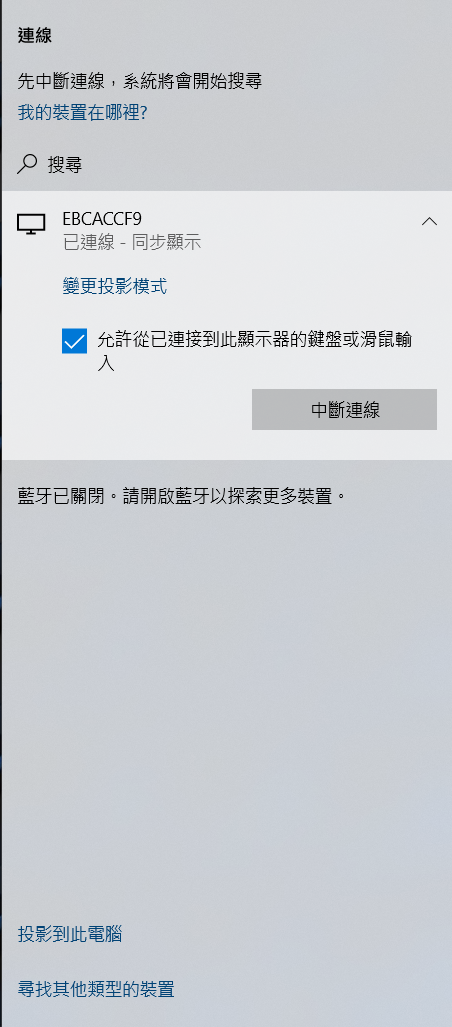This screenshot has height=1027, width=452.
Task: Select the EBCACCF9 device name
Action: pos(102,218)
